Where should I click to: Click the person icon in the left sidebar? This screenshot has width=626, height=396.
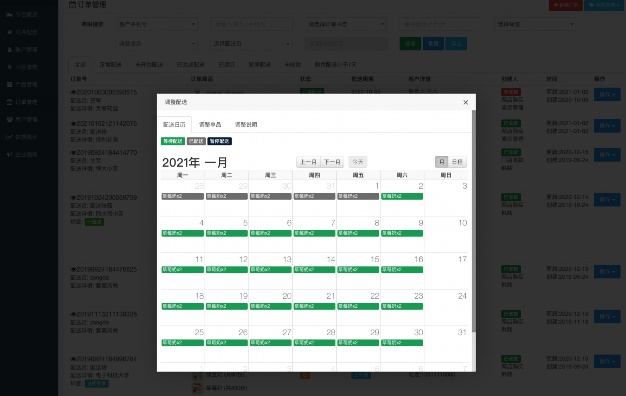10,50
